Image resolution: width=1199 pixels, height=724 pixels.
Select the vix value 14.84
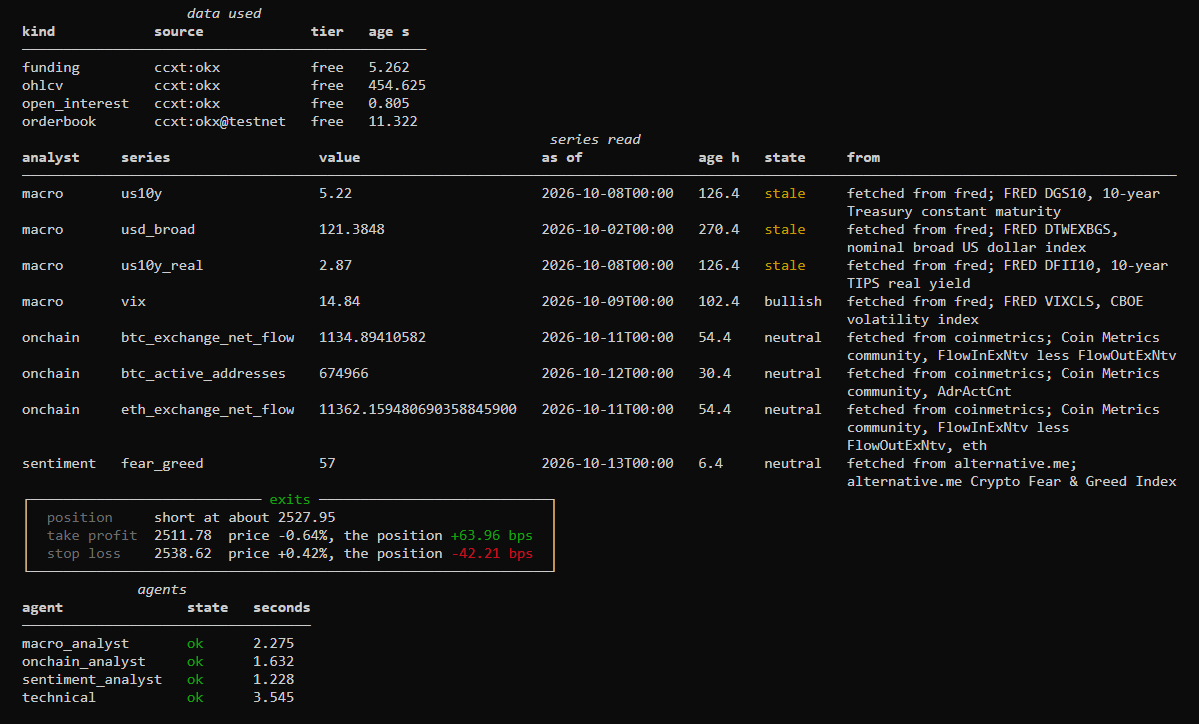pyautogui.click(x=340, y=301)
